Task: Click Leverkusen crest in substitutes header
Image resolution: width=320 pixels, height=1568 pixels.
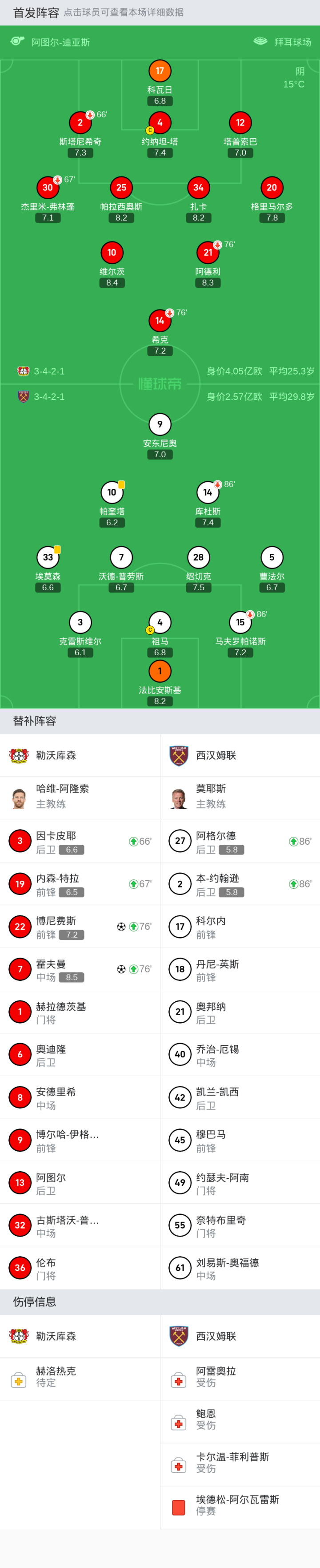Action: (x=19, y=755)
